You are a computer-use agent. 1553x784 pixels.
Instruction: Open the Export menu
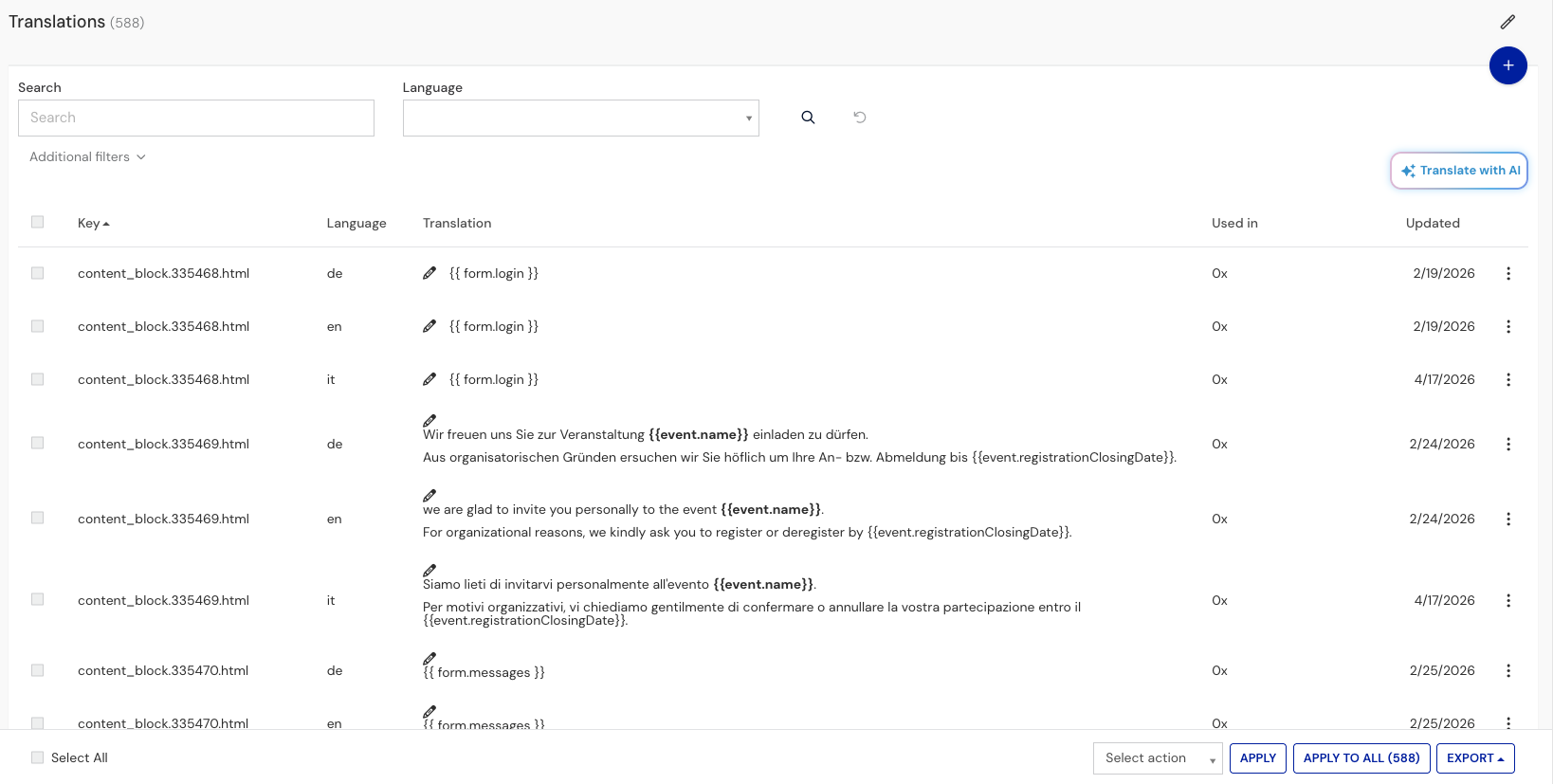1474,758
